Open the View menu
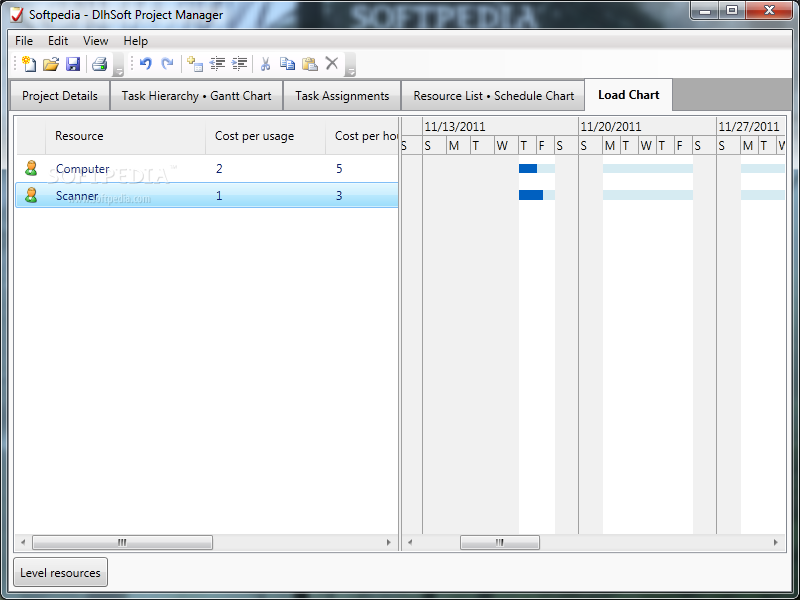Screen dimensions: 800x600 (95, 41)
